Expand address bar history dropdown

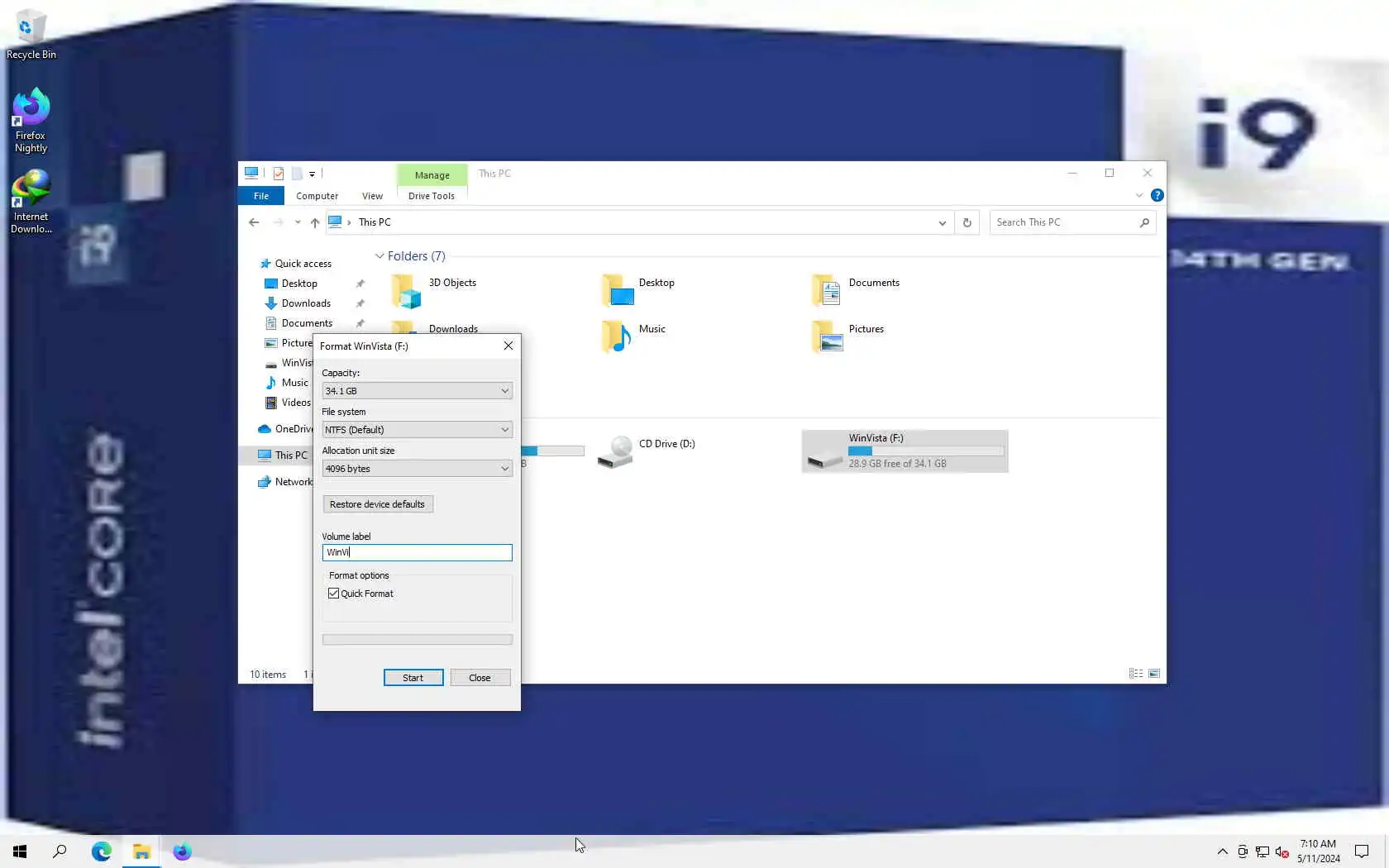pos(942,222)
